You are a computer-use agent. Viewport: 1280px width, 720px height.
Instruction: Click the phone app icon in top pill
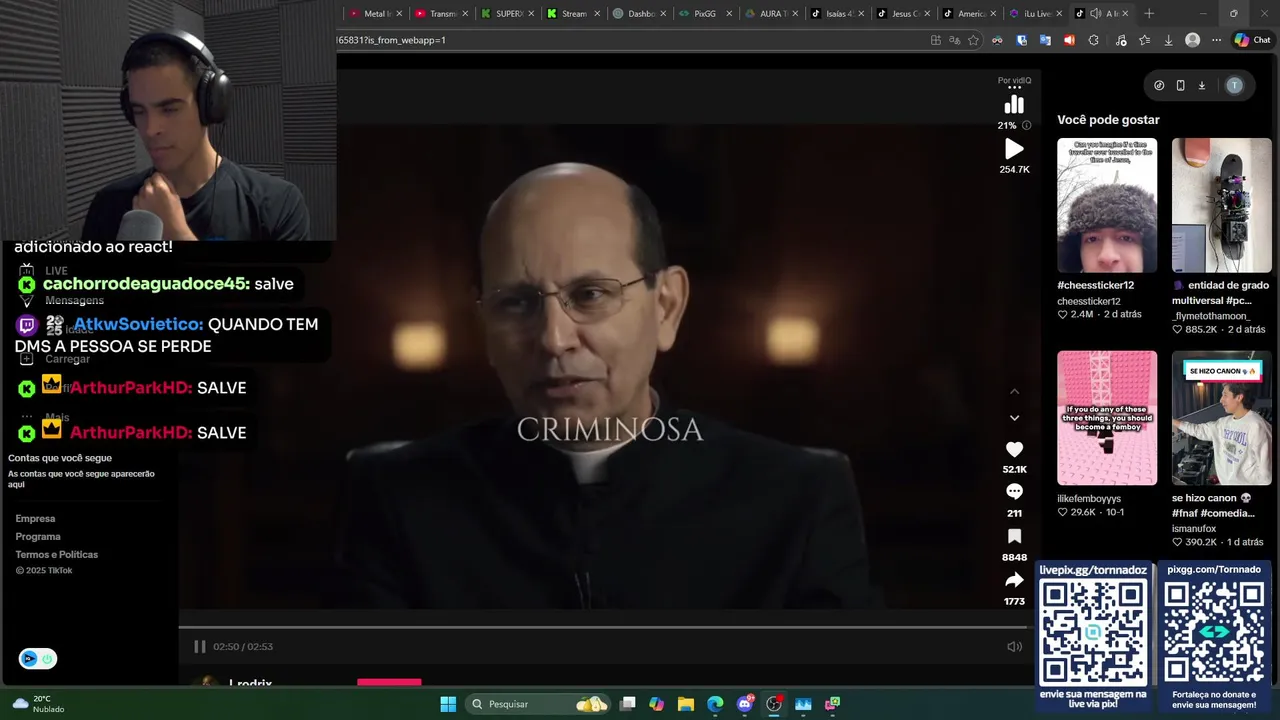pyautogui.click(x=1180, y=86)
